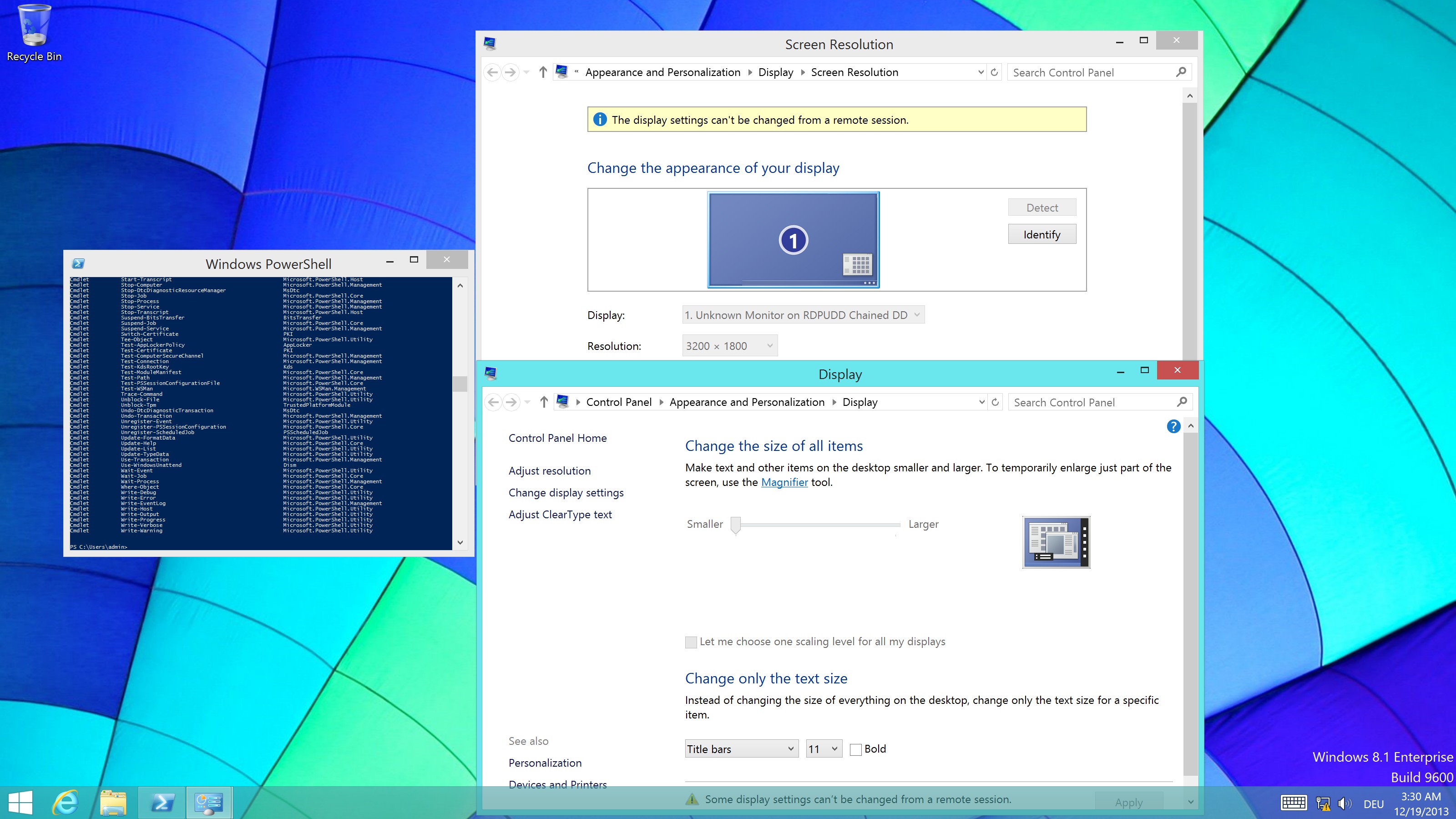Open File Explorer from the taskbar

(x=113, y=803)
